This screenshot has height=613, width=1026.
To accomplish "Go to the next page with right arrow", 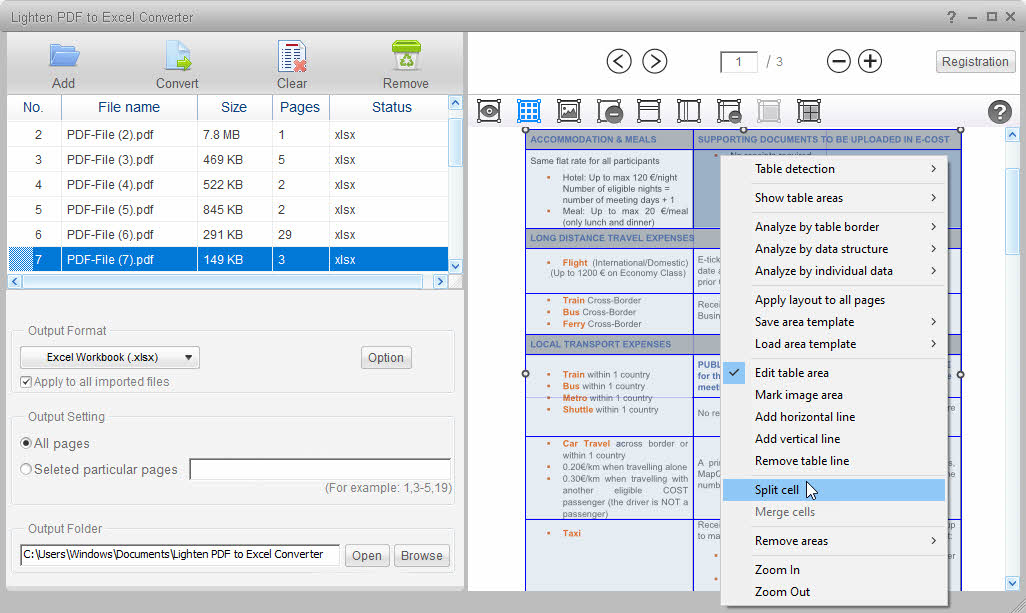I will coord(654,61).
